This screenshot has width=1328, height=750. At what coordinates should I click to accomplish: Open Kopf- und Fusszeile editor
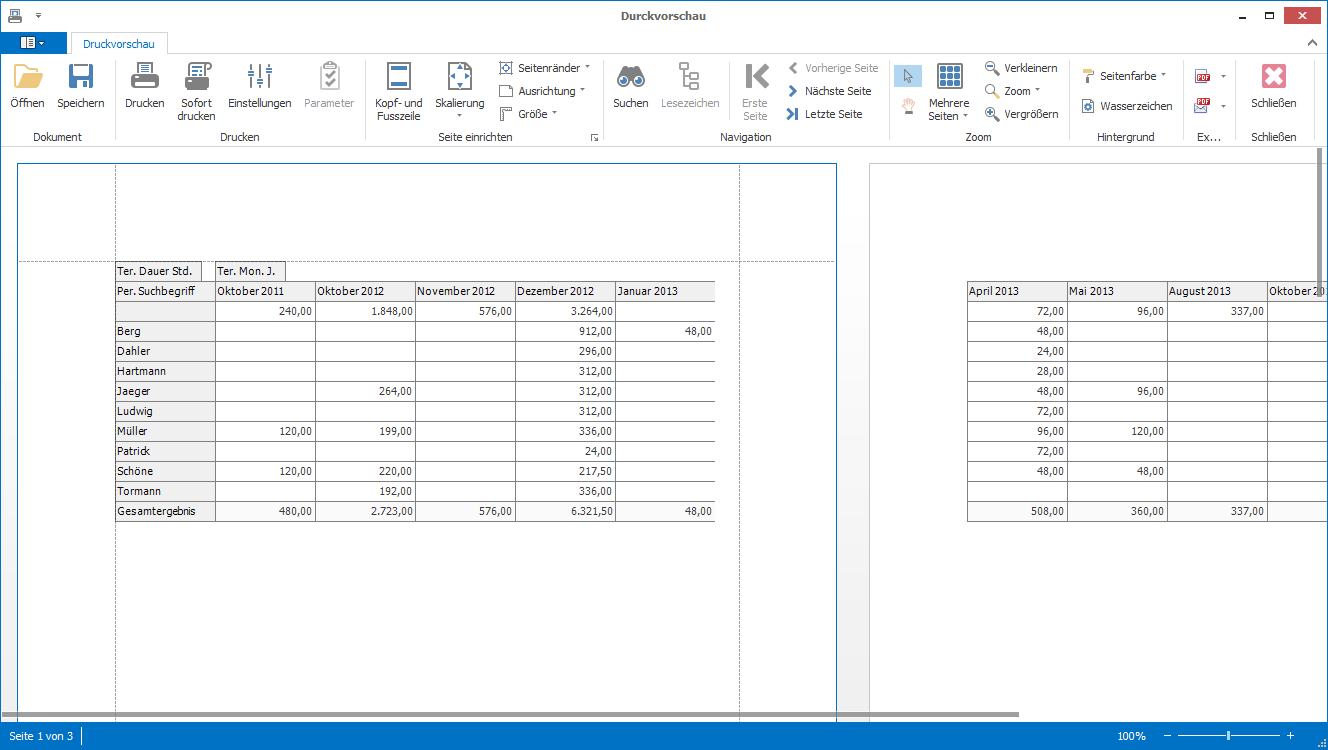point(399,78)
